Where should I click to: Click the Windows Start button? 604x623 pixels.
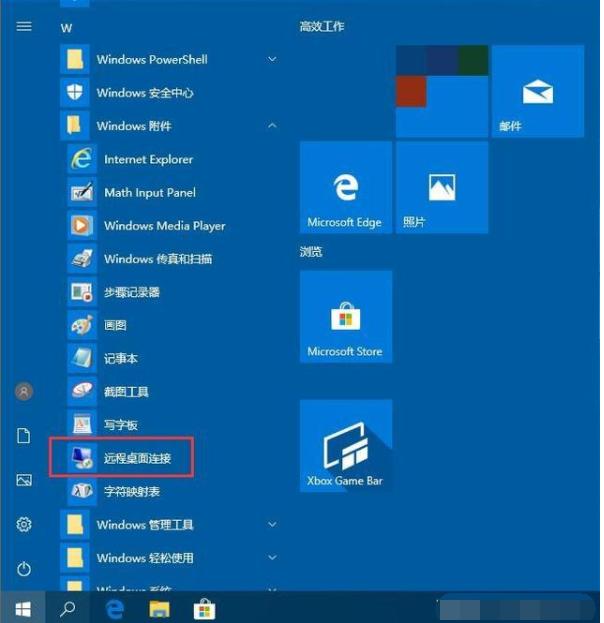coord(23,609)
